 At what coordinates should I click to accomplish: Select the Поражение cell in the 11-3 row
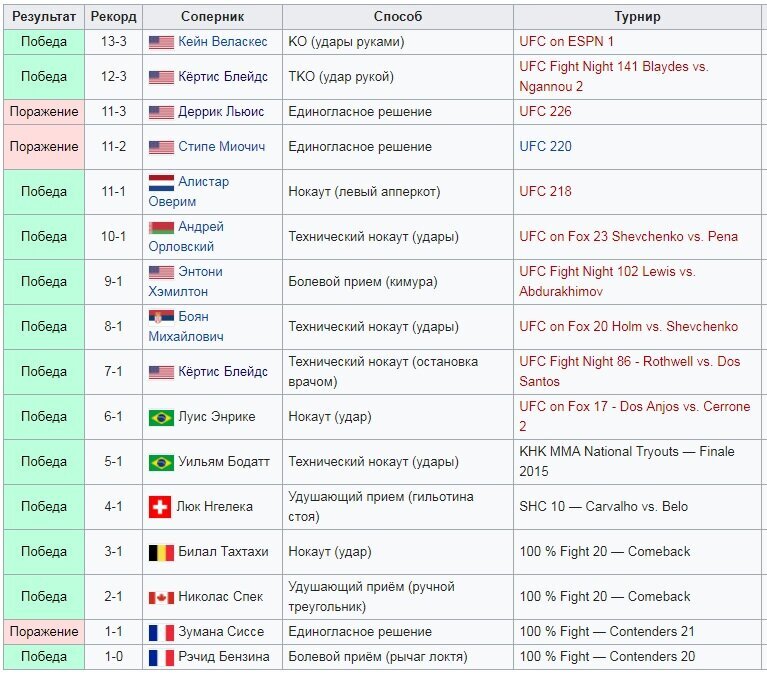[x=44, y=112]
